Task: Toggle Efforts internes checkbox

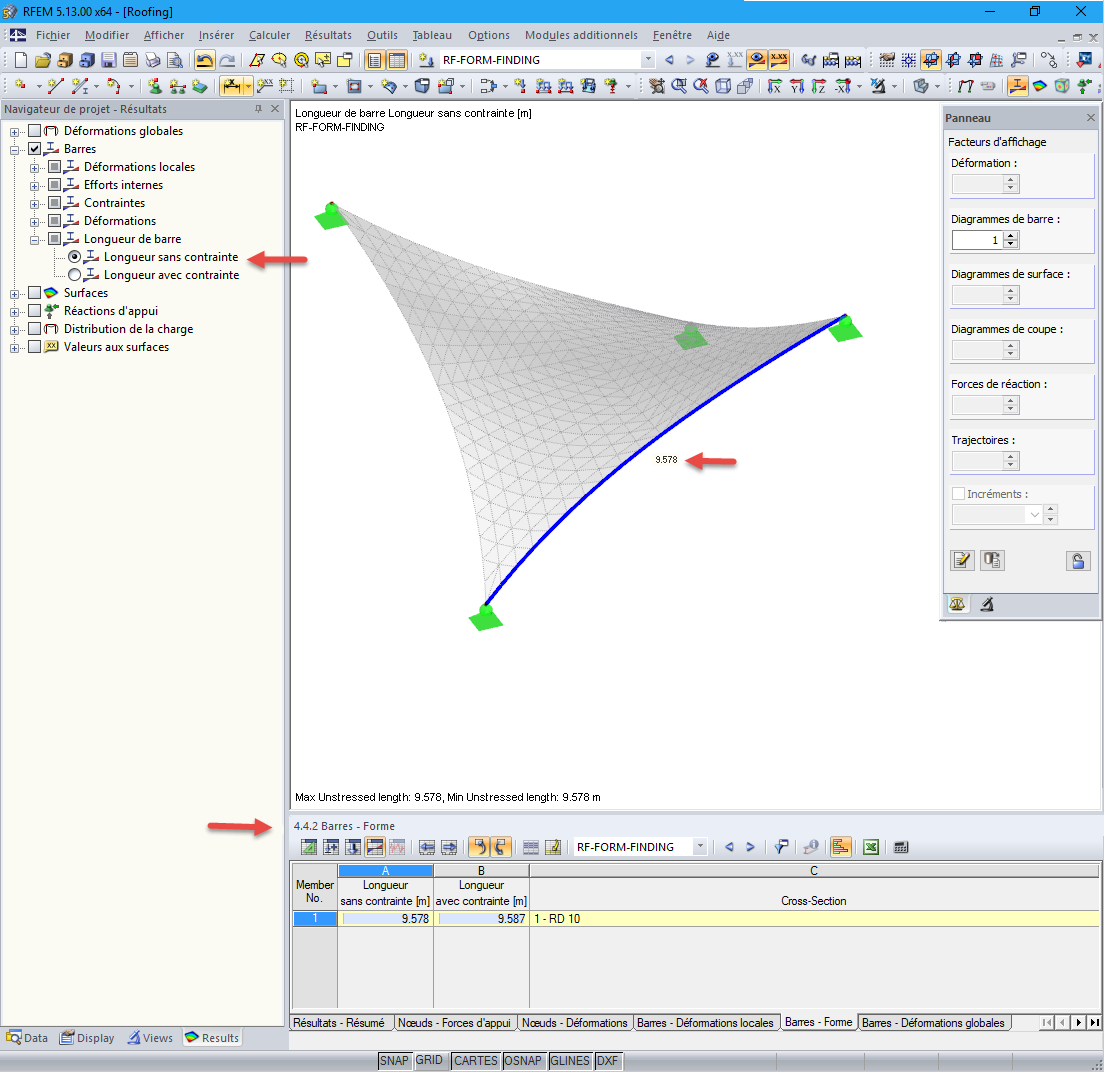Action: [54, 184]
